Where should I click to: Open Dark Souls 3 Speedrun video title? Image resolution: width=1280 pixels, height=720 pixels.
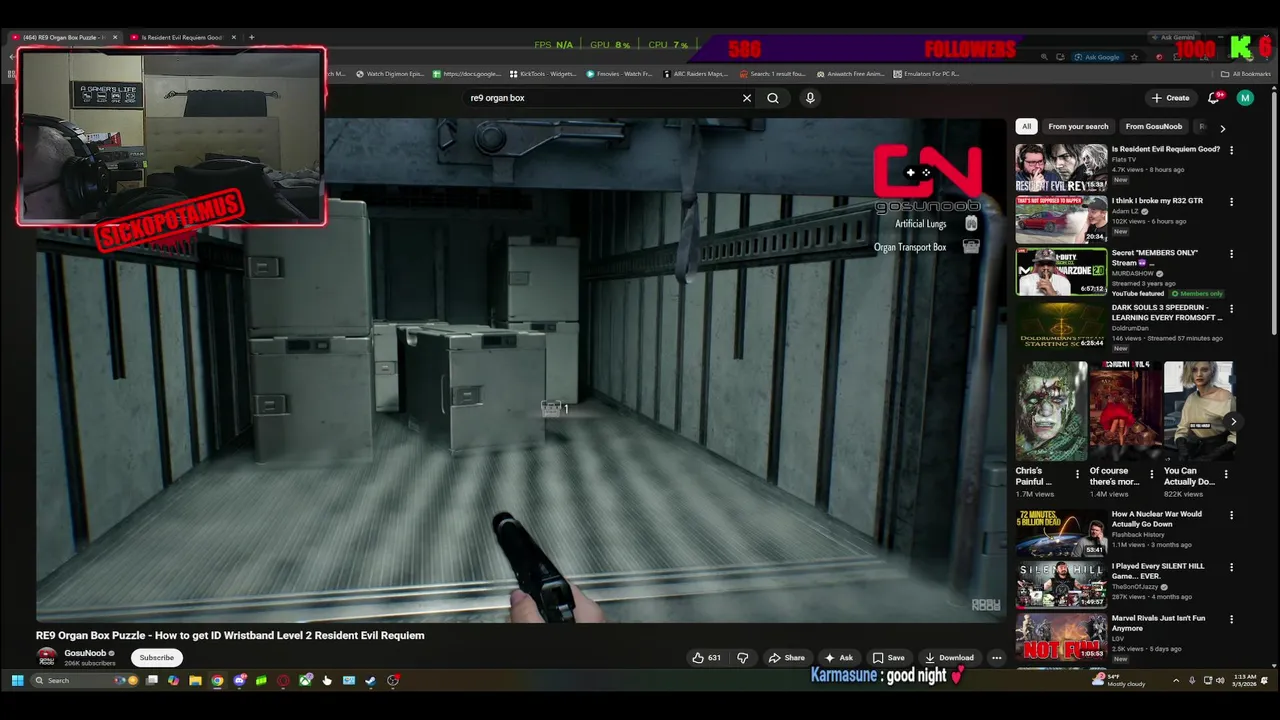tap(1167, 313)
